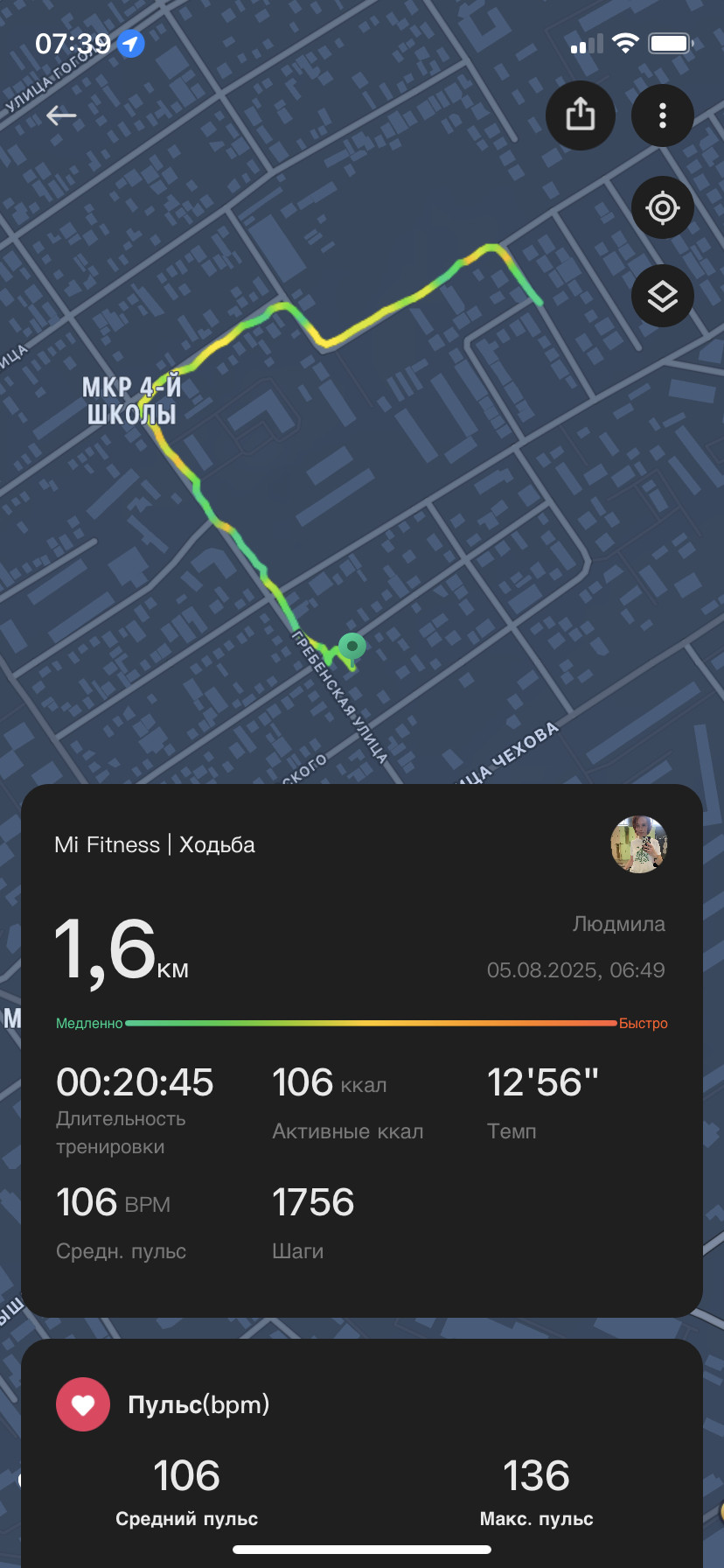Screen dimensions: 724x1568
Task: Open the share workout icon
Action: pyautogui.click(x=581, y=115)
